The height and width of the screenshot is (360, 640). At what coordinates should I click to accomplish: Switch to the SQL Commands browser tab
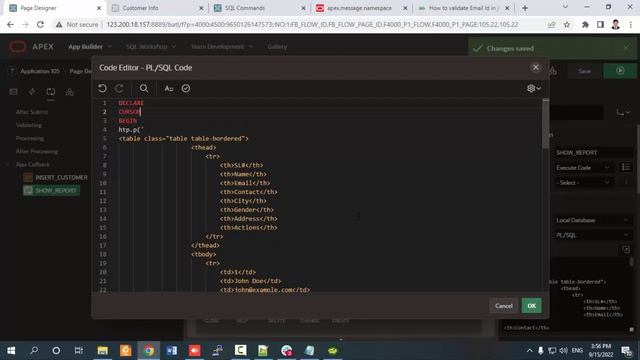tap(259, 8)
